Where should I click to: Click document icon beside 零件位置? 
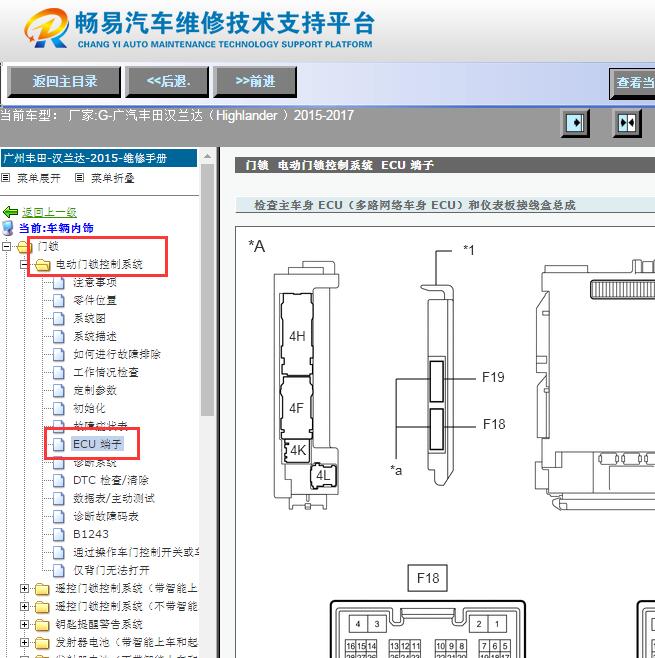click(x=59, y=301)
